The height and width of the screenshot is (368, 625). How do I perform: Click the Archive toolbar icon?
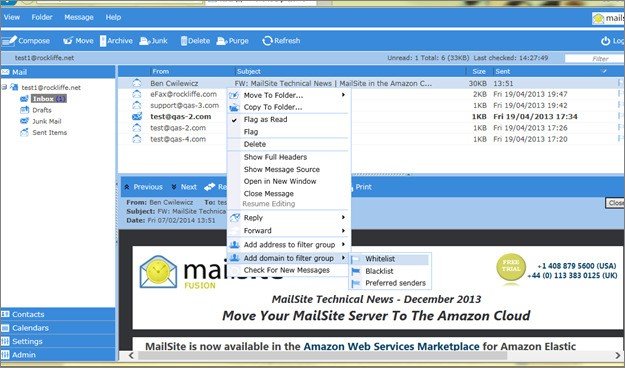click(103, 41)
